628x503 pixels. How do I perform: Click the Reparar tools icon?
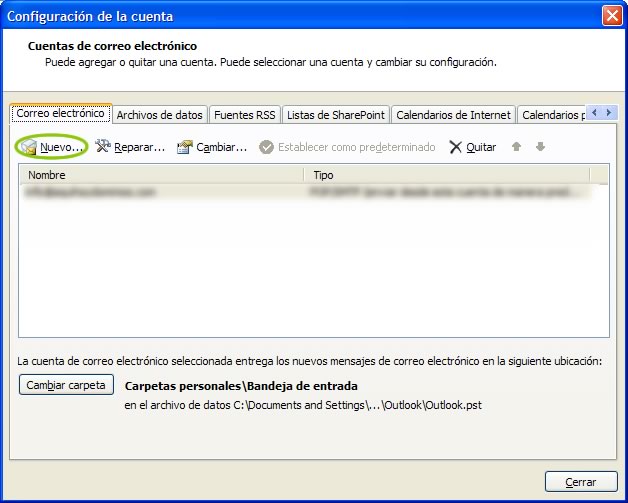(x=103, y=147)
